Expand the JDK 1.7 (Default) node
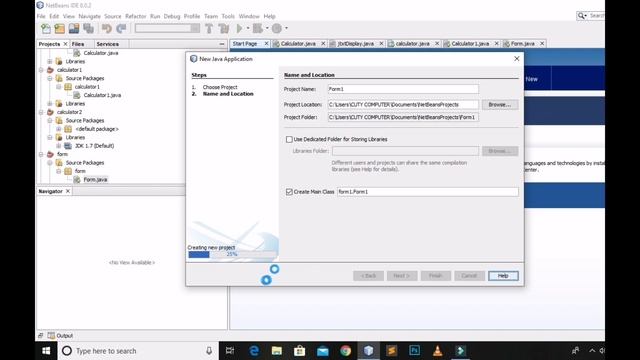 [x=58, y=146]
